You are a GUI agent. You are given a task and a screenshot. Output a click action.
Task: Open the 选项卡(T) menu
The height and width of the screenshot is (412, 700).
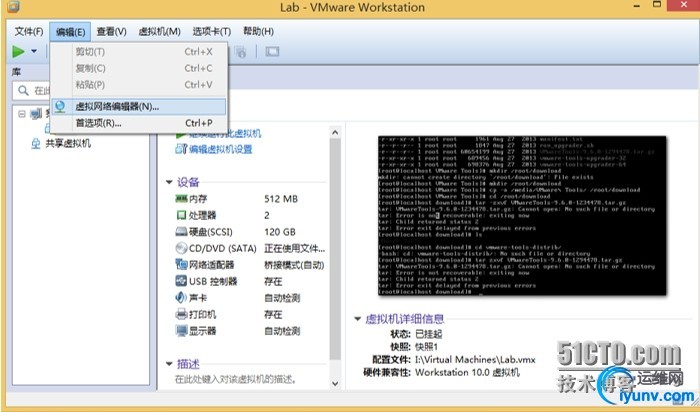212,32
